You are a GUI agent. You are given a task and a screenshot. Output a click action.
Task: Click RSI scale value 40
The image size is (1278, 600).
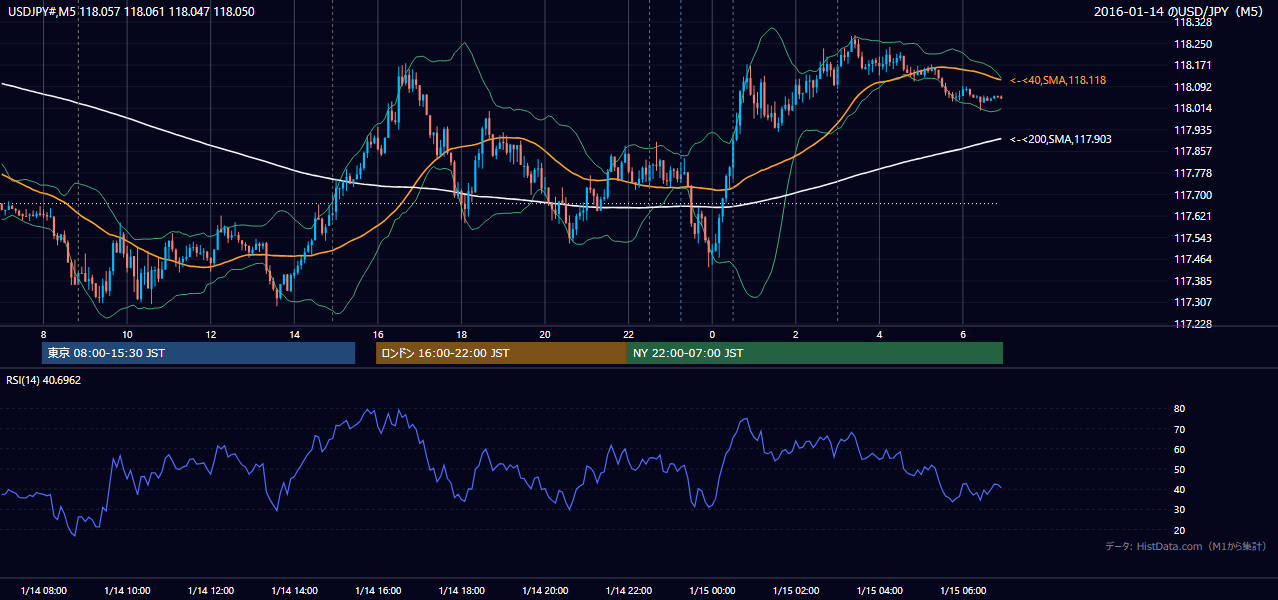point(1179,490)
